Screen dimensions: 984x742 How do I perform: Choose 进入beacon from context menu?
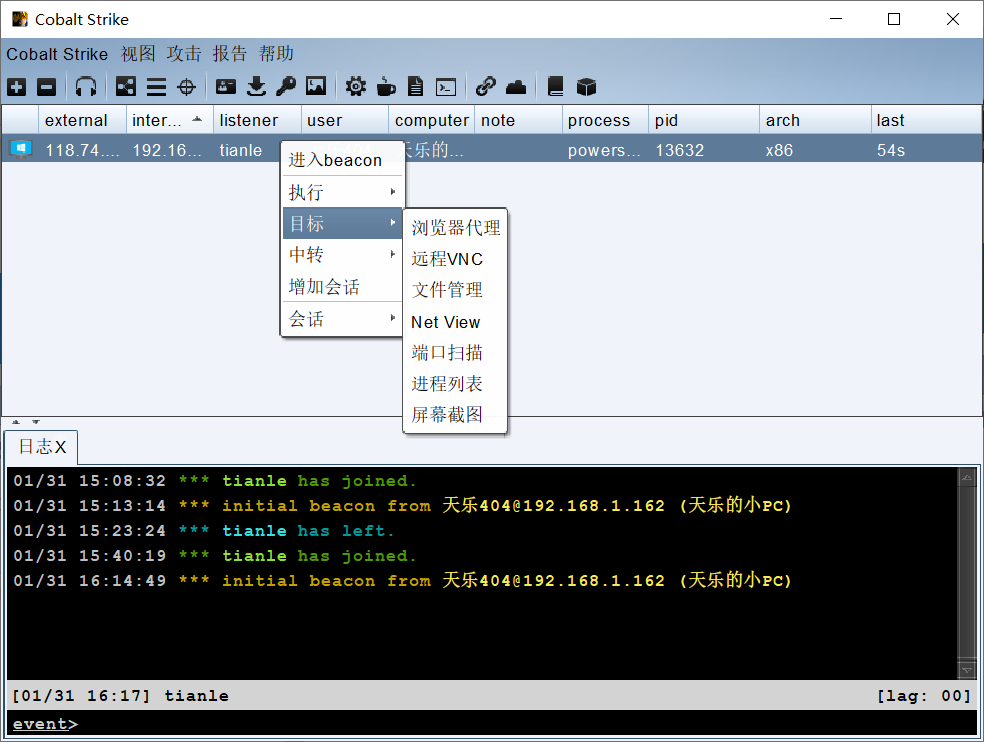click(x=342, y=160)
